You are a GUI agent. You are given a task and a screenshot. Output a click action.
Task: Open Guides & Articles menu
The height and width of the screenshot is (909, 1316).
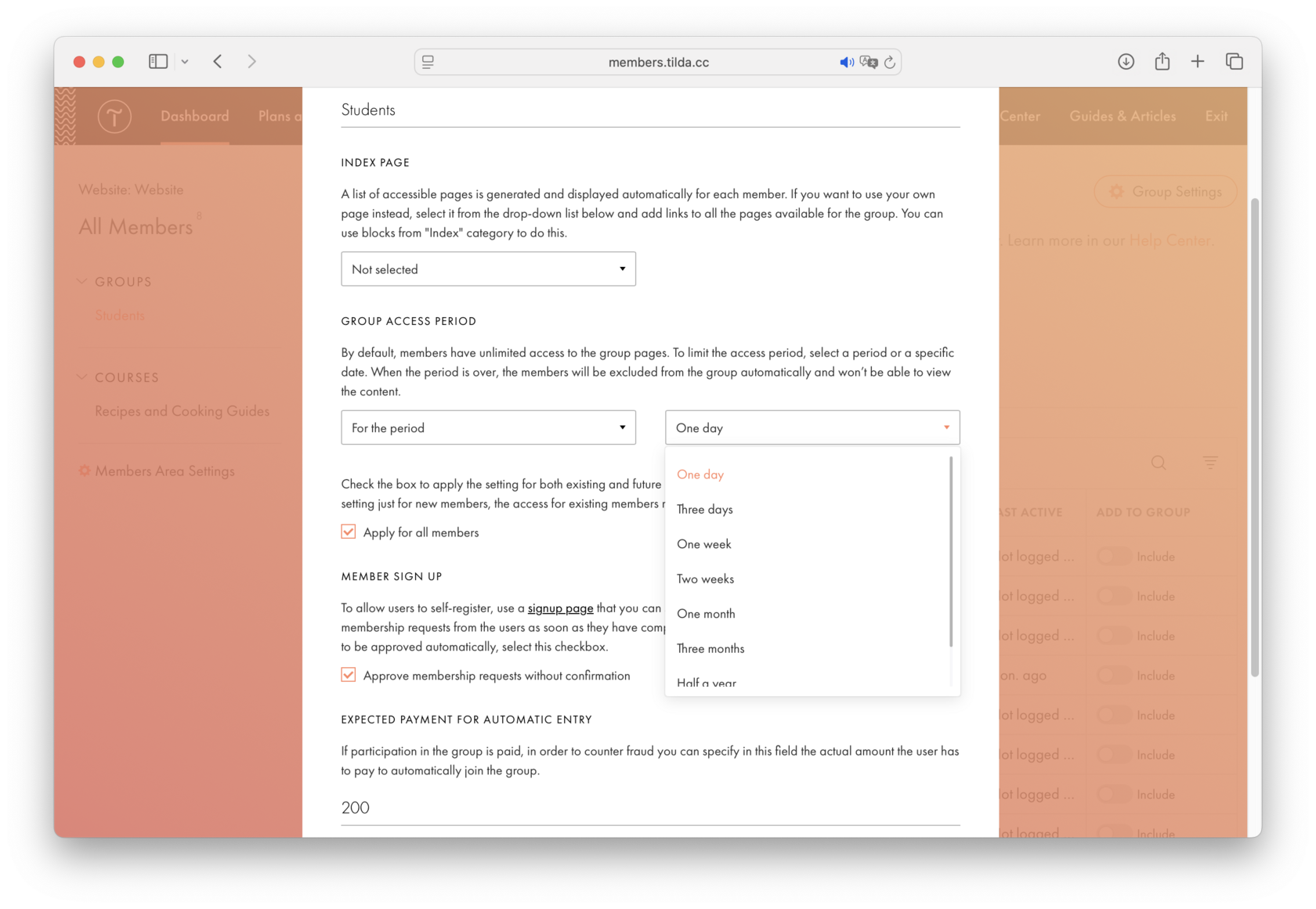1123,116
